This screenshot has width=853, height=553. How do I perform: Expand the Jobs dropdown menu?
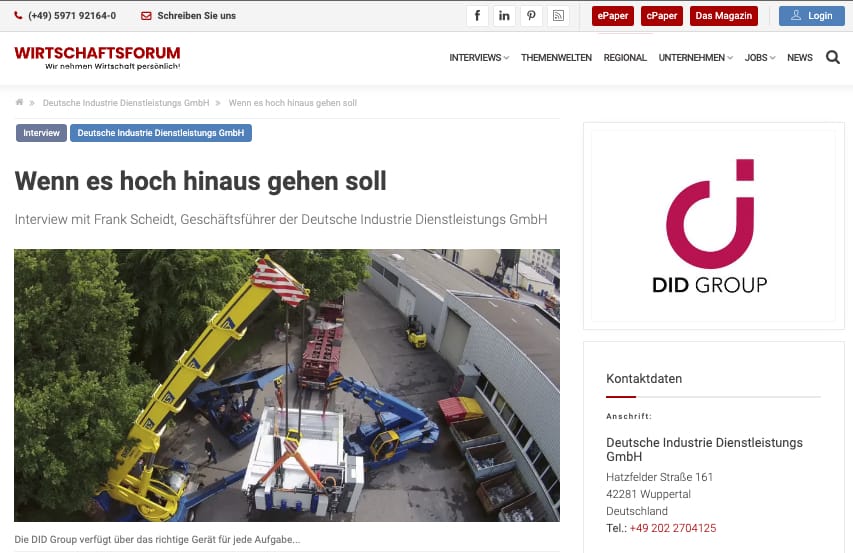tap(759, 58)
